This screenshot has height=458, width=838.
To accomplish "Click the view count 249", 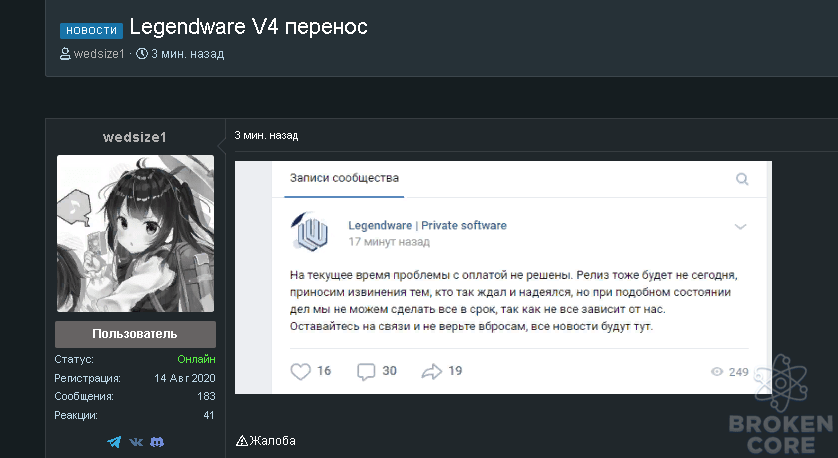I will [x=739, y=372].
